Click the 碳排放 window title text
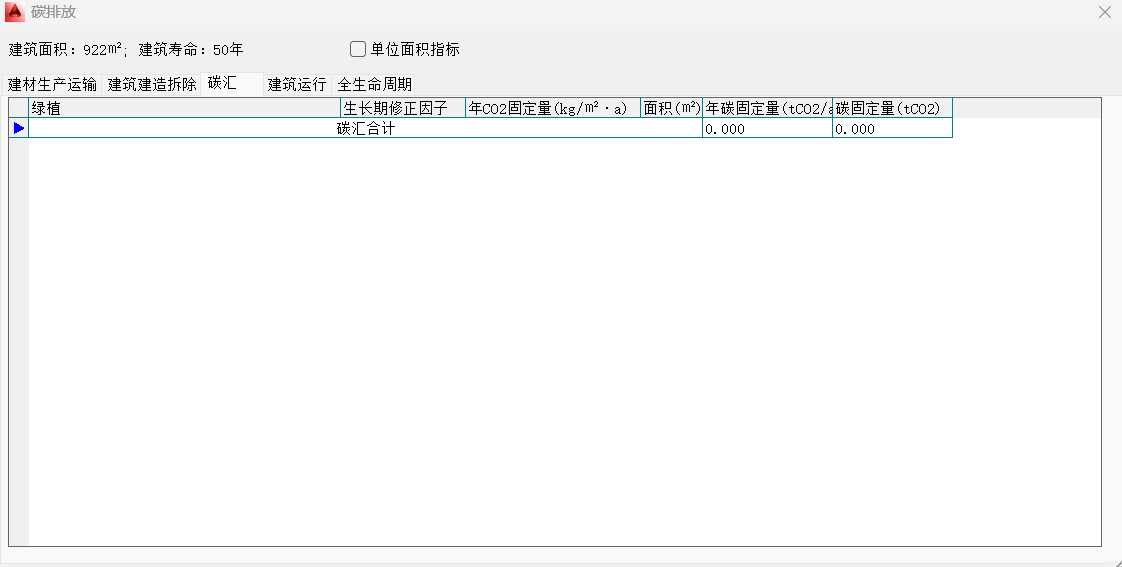Image resolution: width=1122 pixels, height=567 pixels. click(x=54, y=13)
